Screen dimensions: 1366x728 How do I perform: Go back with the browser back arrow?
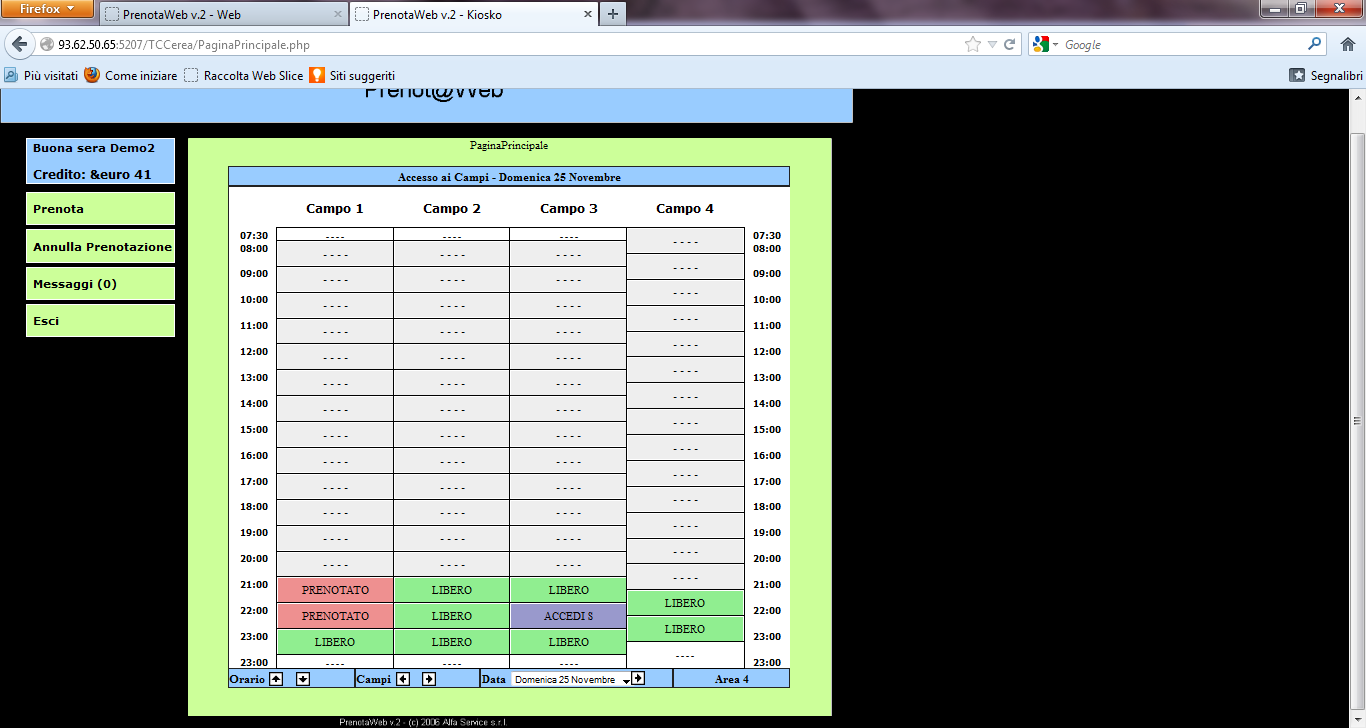pos(19,44)
